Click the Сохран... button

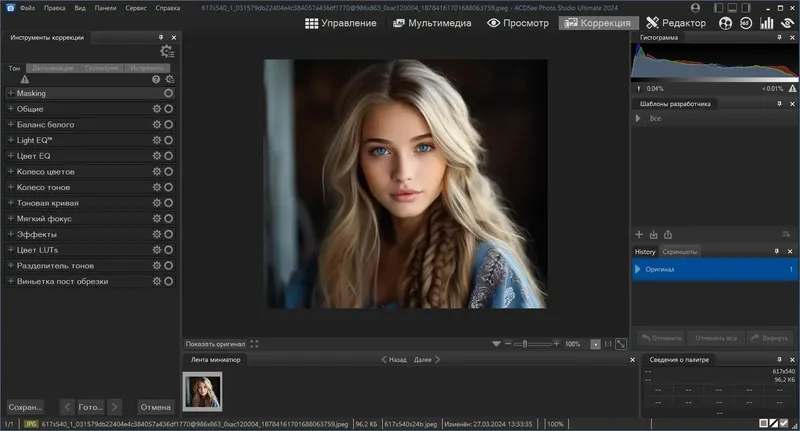[25, 407]
